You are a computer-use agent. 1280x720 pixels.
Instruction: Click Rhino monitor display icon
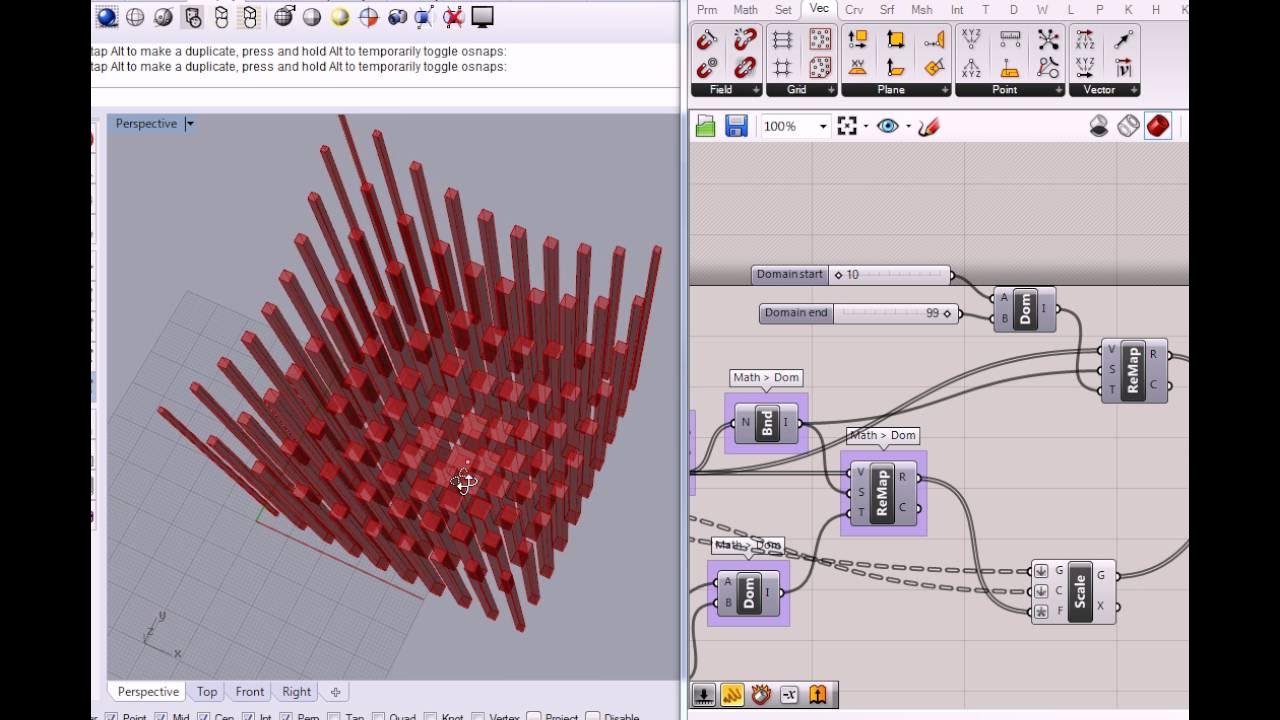[482, 16]
